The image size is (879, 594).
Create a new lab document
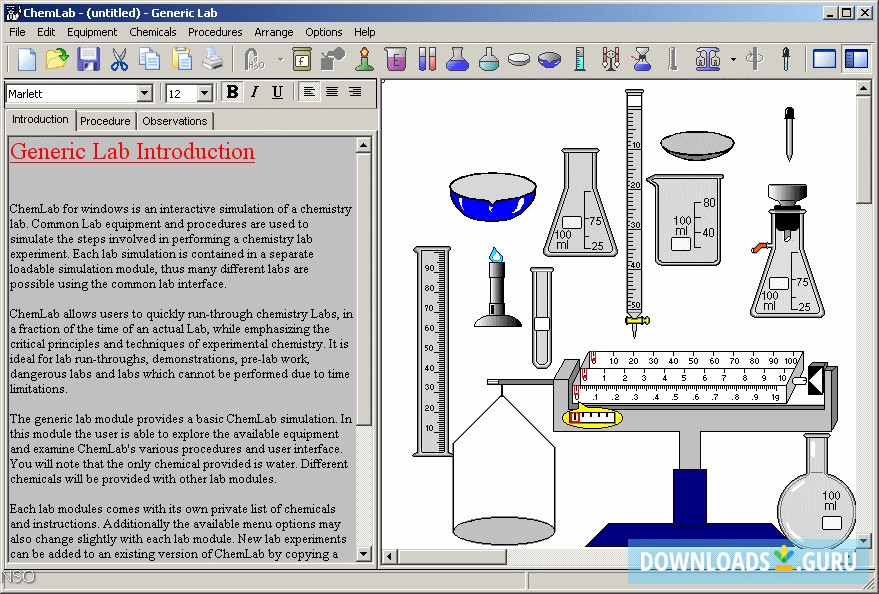tap(26, 59)
